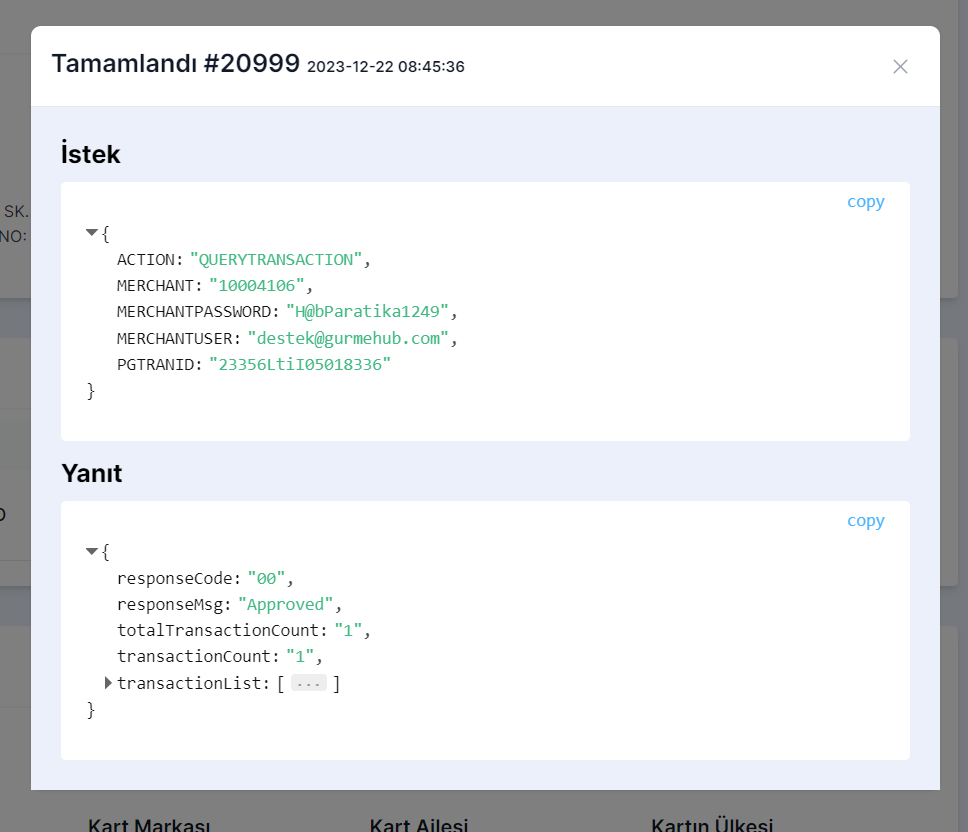Select the transactionList key label

tap(191, 683)
